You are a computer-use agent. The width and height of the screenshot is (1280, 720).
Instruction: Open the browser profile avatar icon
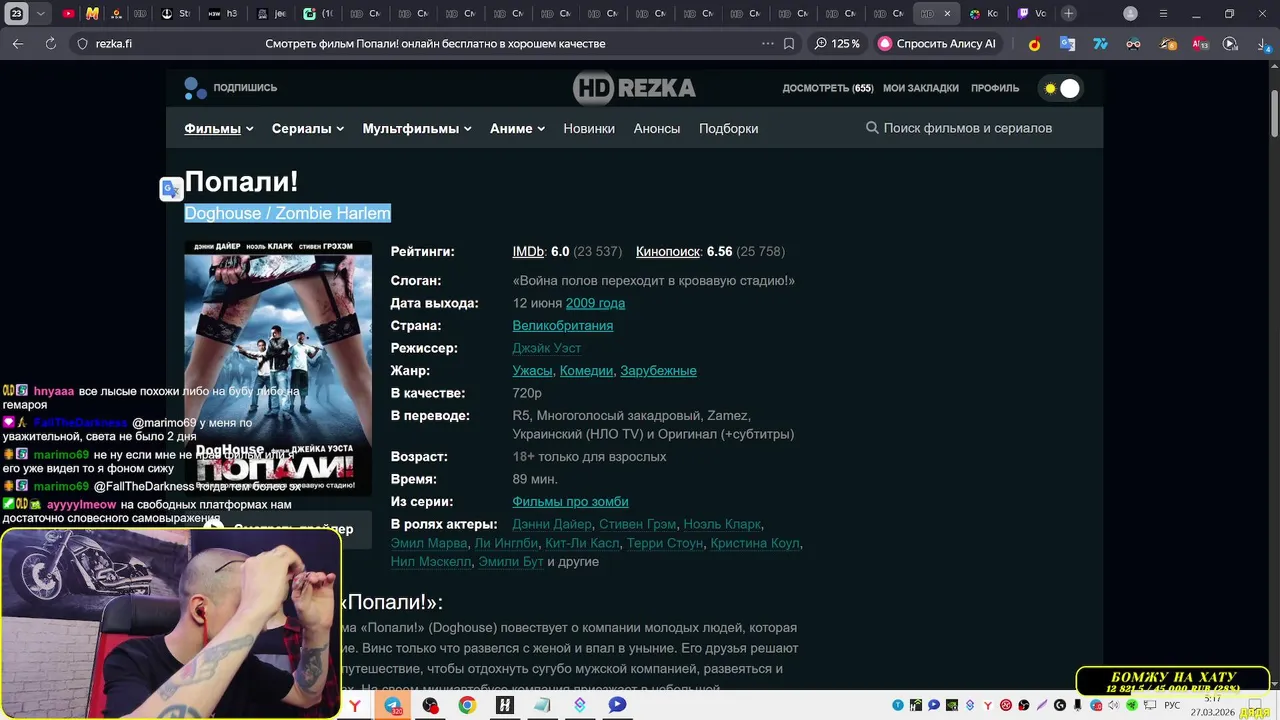pyautogui.click(x=1130, y=14)
